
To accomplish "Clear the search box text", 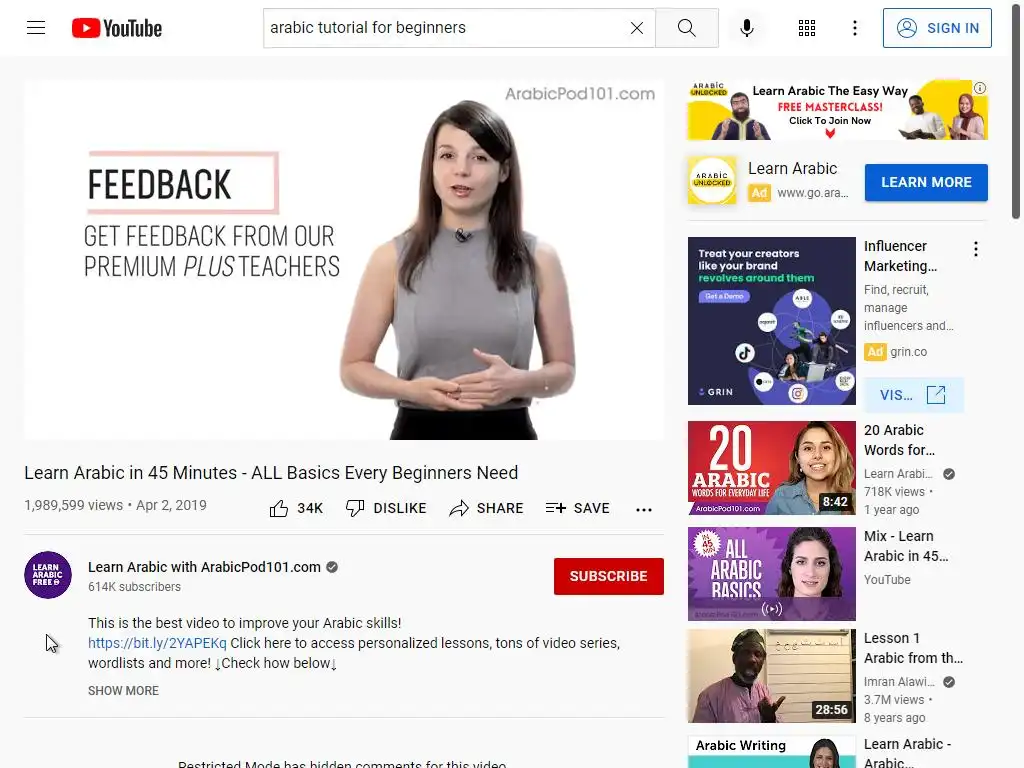I will click(x=637, y=28).
